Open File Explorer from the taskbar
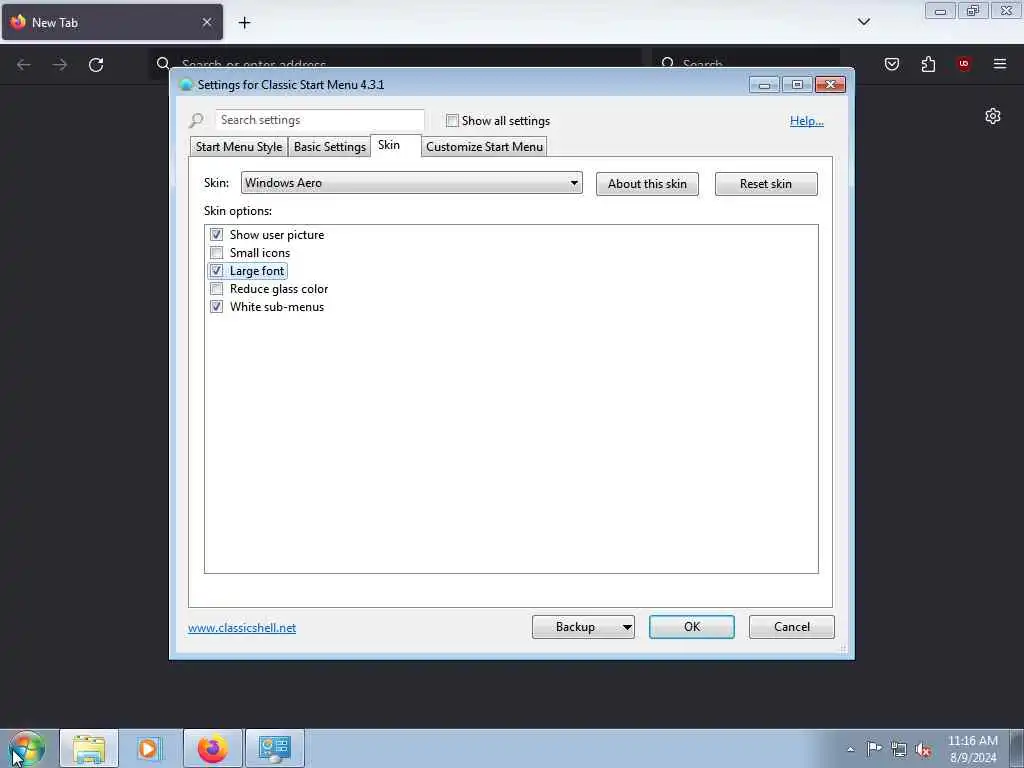 [x=89, y=748]
